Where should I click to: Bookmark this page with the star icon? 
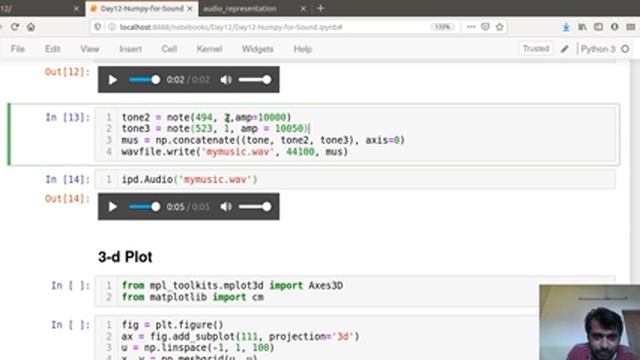click(x=500, y=27)
